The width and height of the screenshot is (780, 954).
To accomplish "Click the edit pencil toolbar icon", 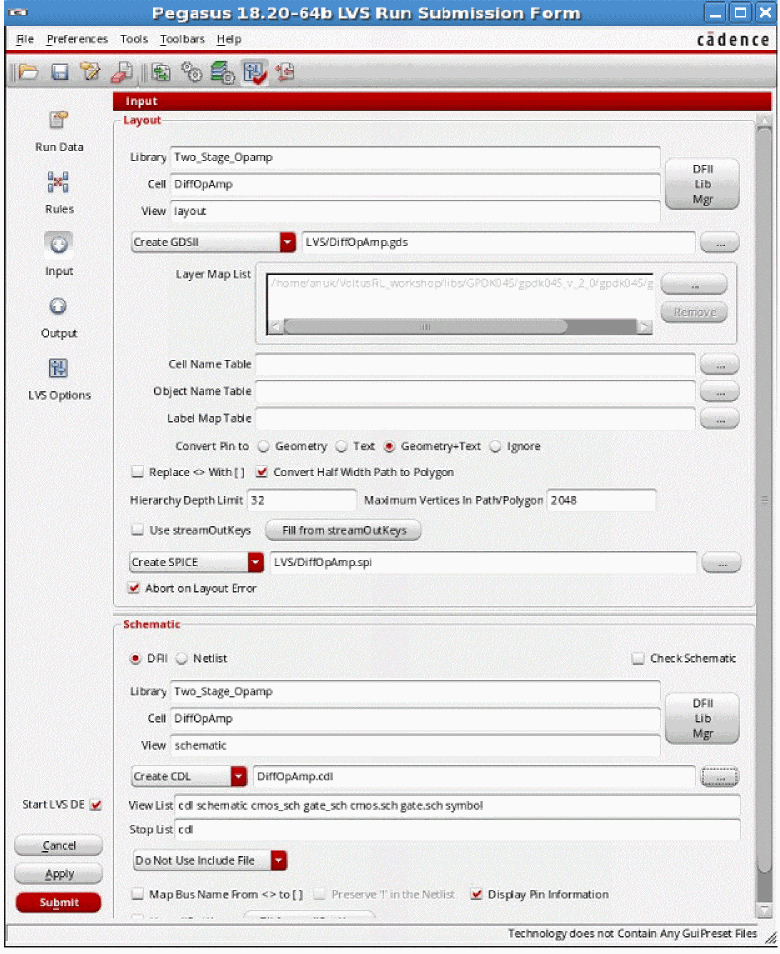I will coord(90,72).
